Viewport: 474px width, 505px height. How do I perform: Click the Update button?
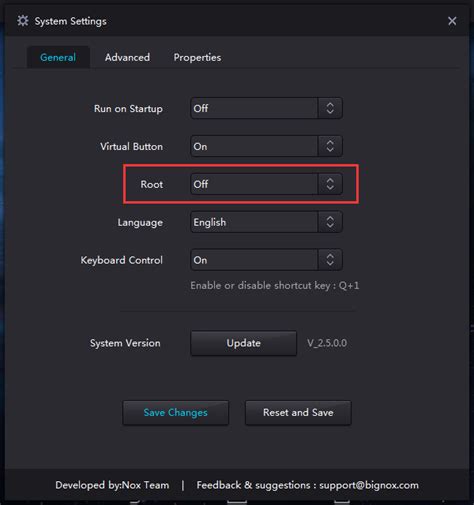243,343
